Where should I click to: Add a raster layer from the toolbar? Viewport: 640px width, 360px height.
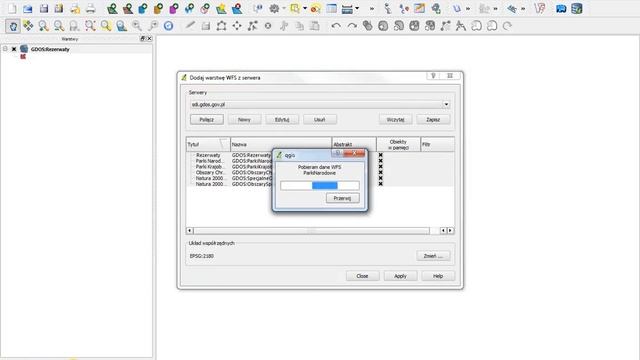[x=128, y=9]
